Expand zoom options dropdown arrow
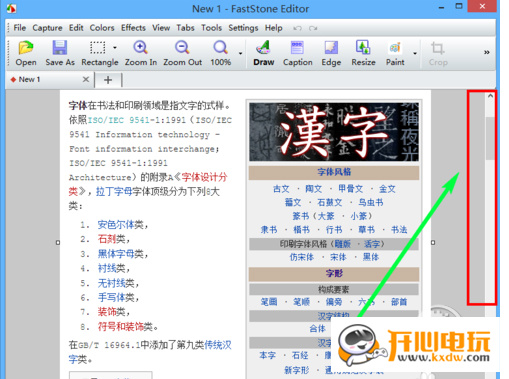Image resolution: width=509 pixels, height=379 pixels. tap(240, 53)
